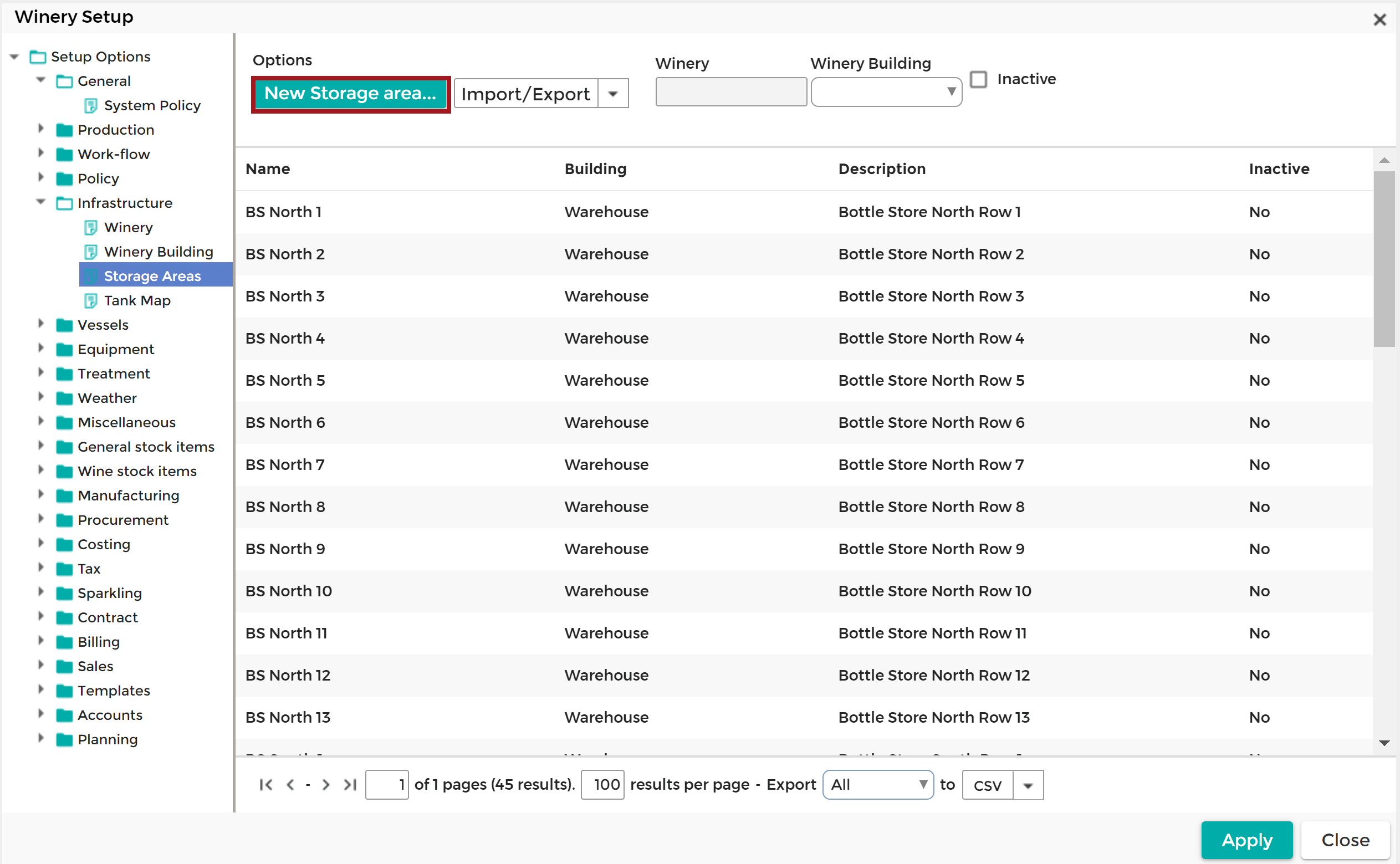
Task: Go to the next page of results
Action: click(x=326, y=785)
